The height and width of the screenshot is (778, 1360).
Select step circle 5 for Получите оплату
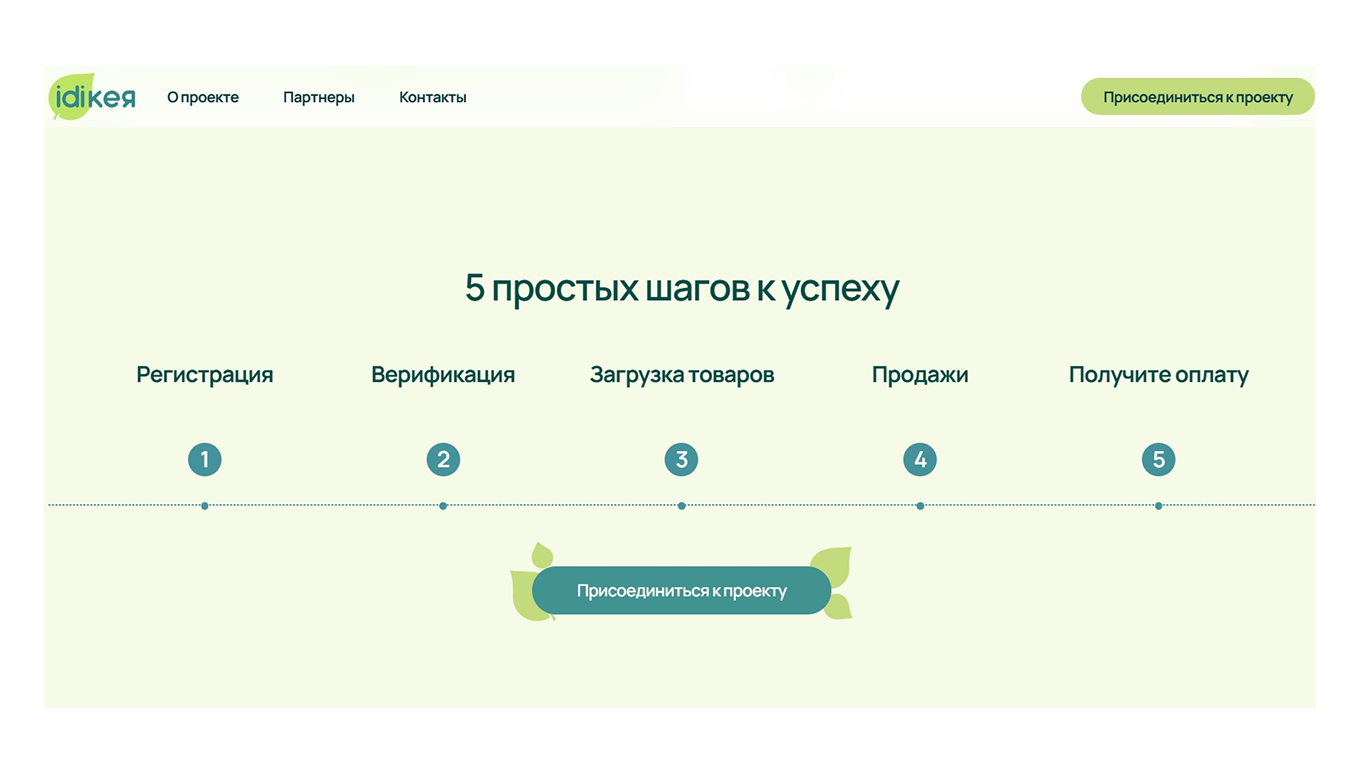(1158, 459)
